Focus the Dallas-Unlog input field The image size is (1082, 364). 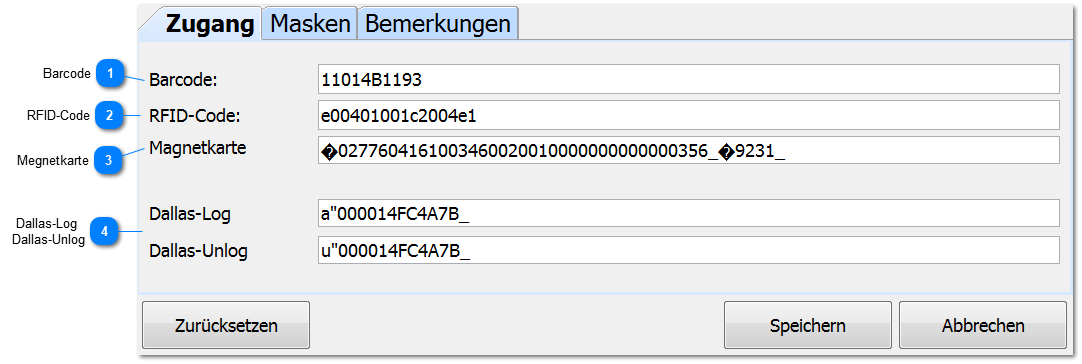(688, 250)
